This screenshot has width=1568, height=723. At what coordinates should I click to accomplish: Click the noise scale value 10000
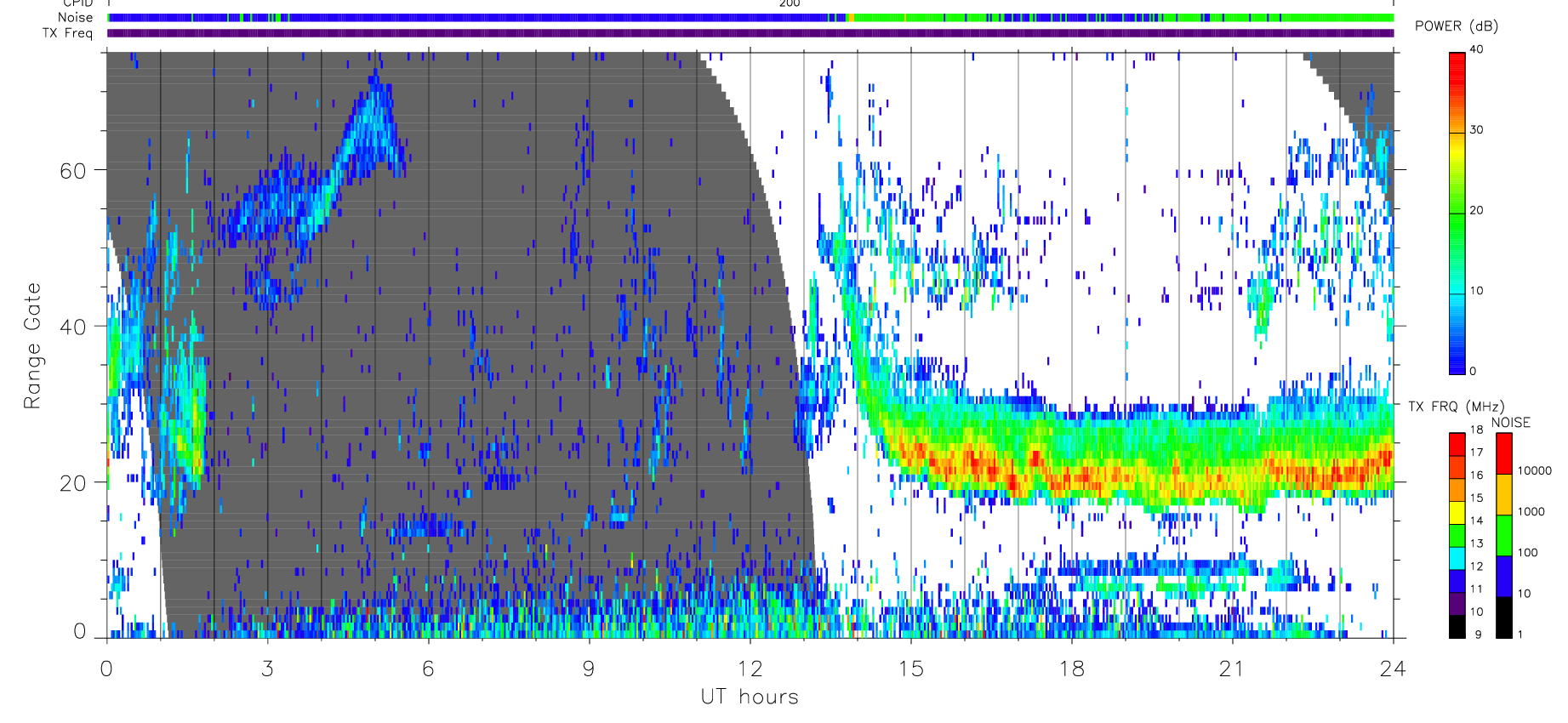coord(1534,470)
